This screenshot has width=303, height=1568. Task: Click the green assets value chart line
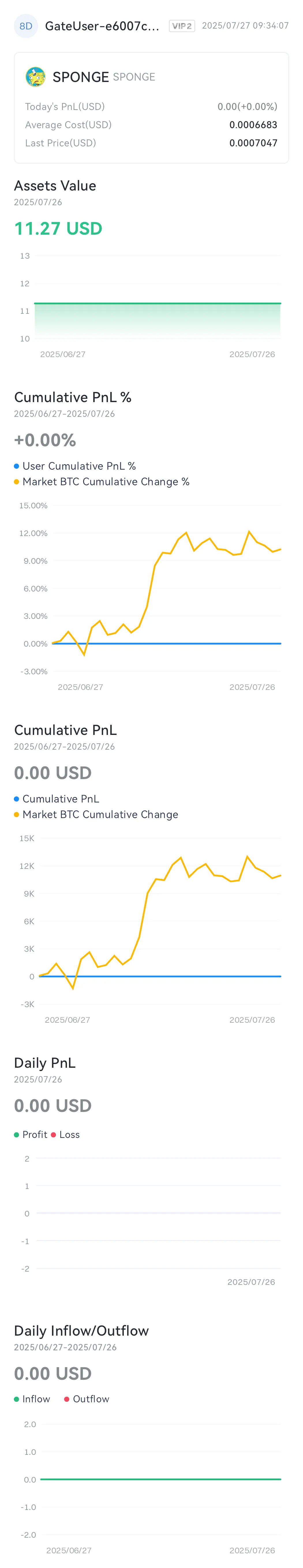(x=158, y=303)
